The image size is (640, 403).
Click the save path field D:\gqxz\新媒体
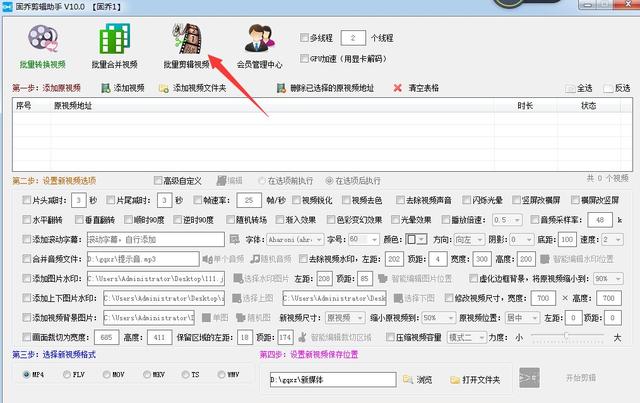(332, 380)
